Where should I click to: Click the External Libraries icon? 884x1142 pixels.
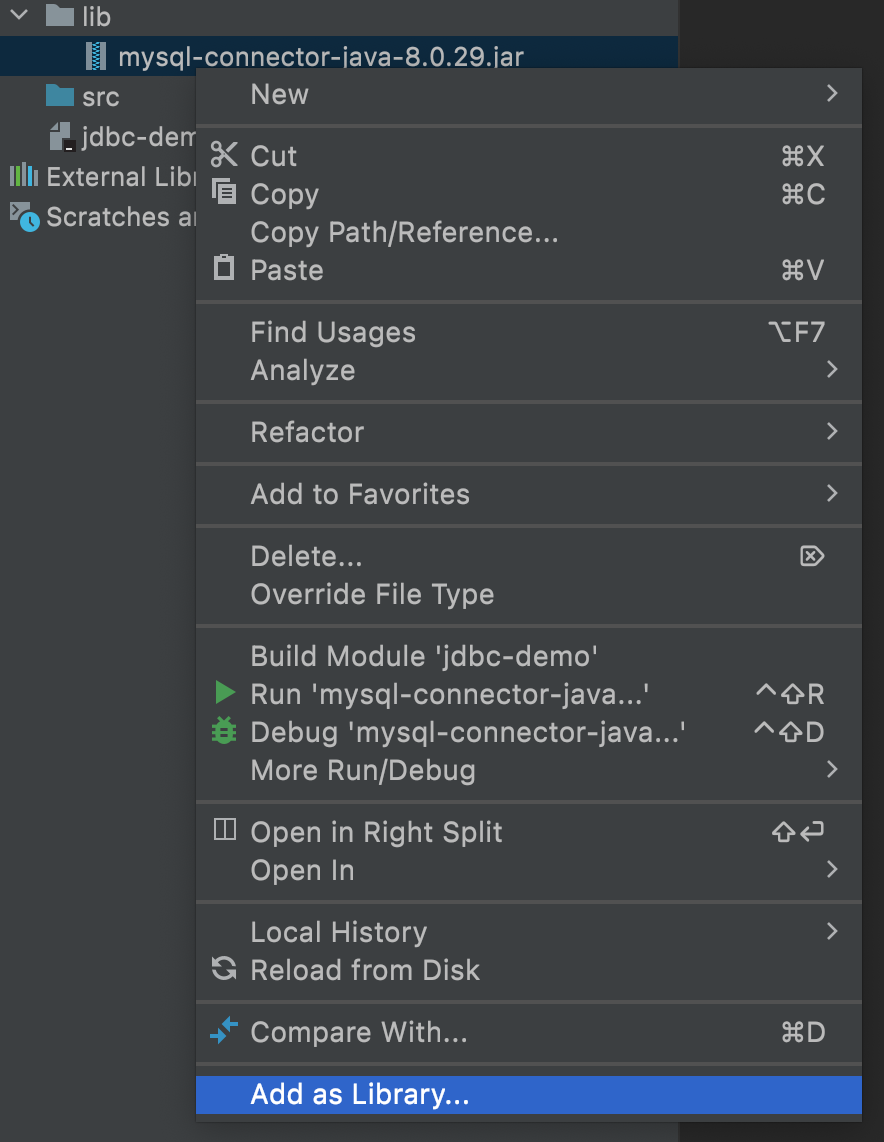click(x=24, y=176)
